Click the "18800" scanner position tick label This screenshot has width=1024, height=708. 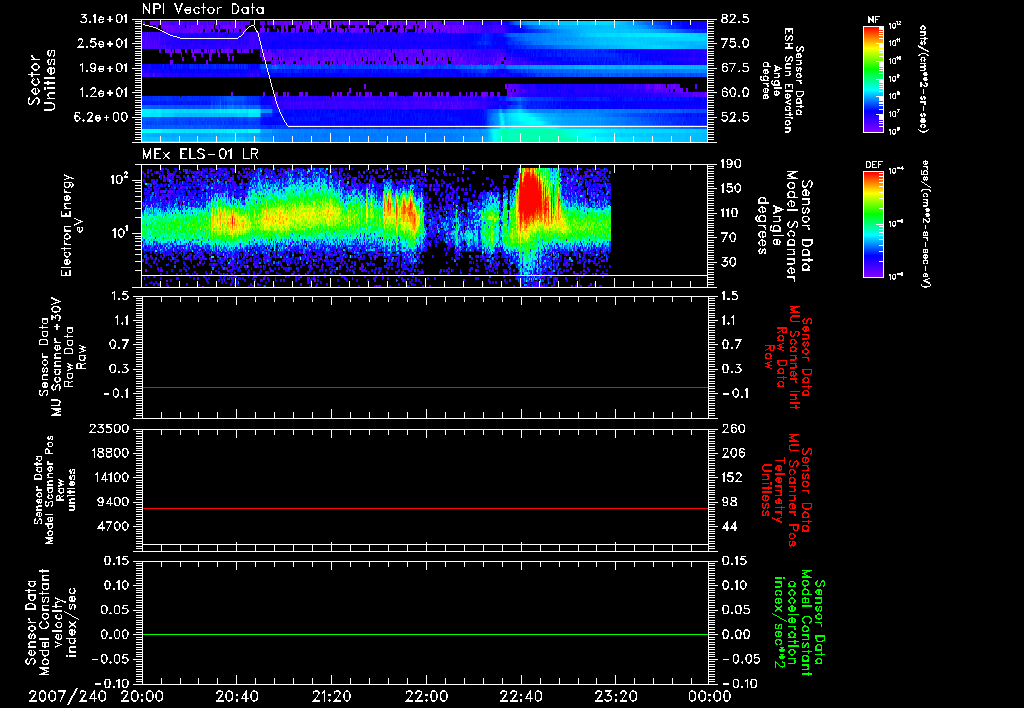coord(108,453)
